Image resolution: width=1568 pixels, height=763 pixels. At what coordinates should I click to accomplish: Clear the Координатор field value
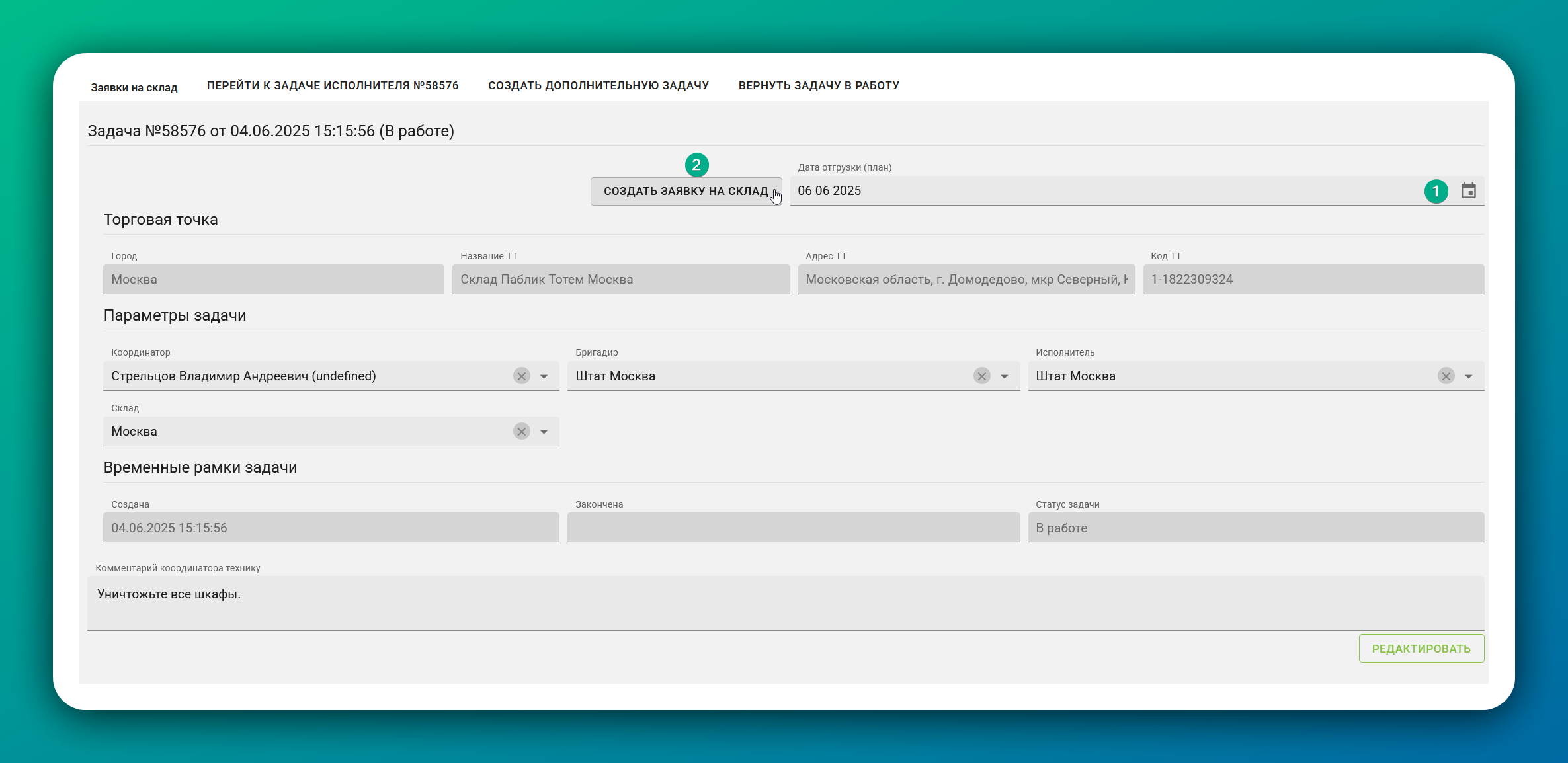click(x=522, y=376)
